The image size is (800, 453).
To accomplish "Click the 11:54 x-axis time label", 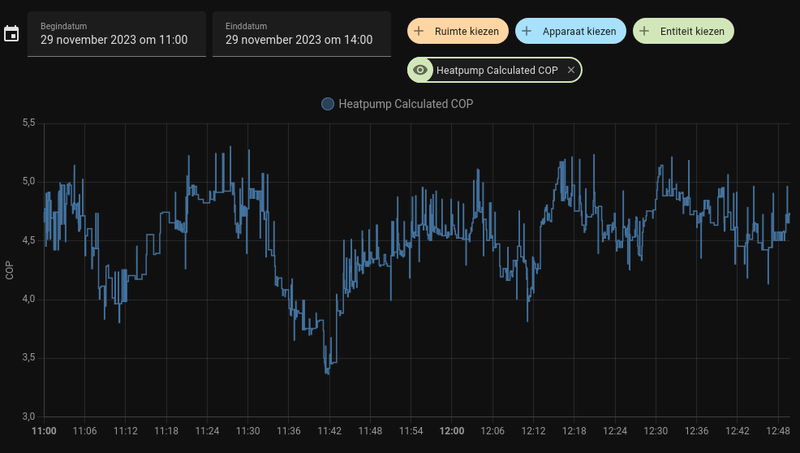I will pyautogui.click(x=411, y=431).
